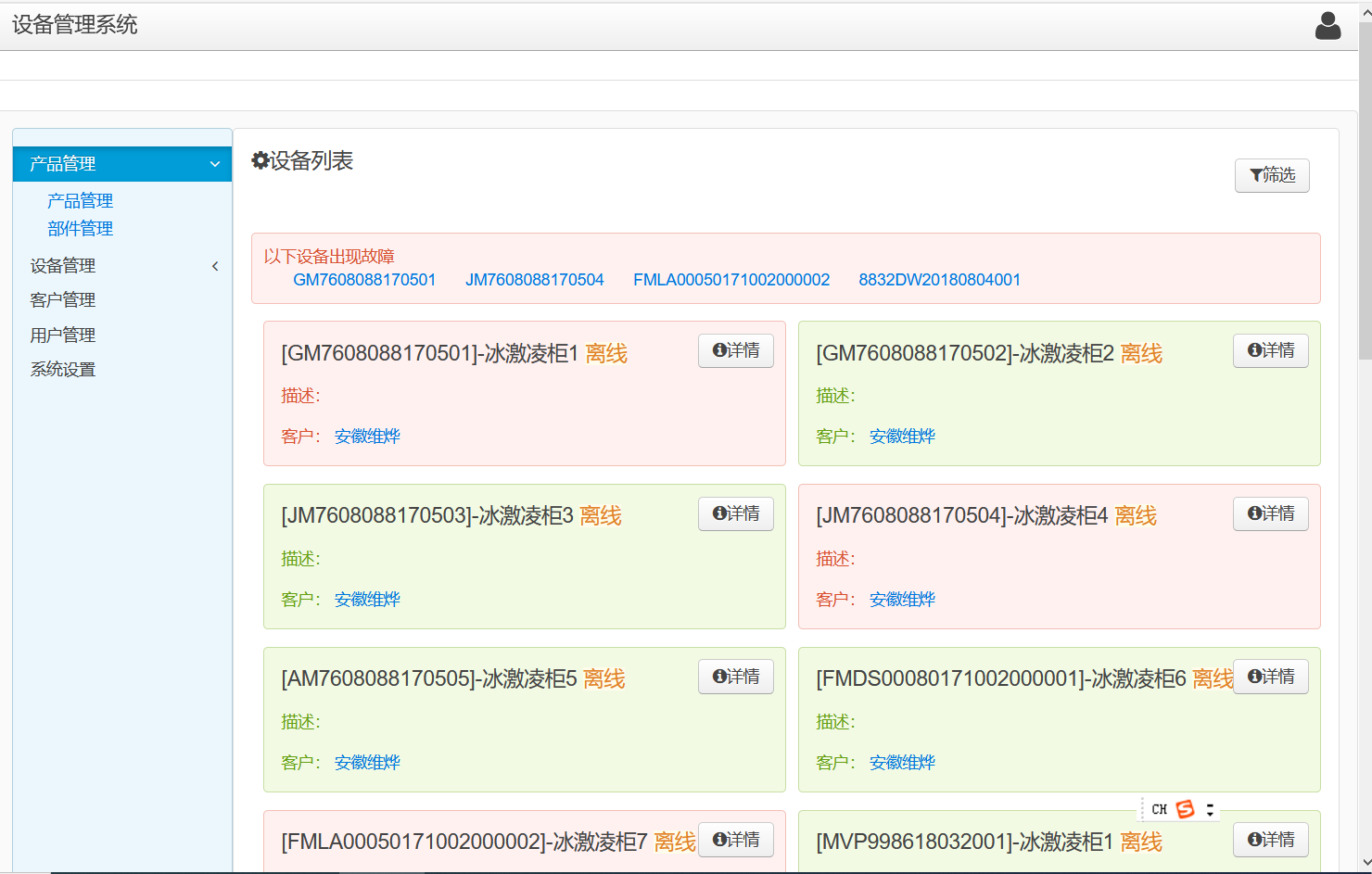
Task: Open the user account profile icon
Action: pyautogui.click(x=1328, y=26)
